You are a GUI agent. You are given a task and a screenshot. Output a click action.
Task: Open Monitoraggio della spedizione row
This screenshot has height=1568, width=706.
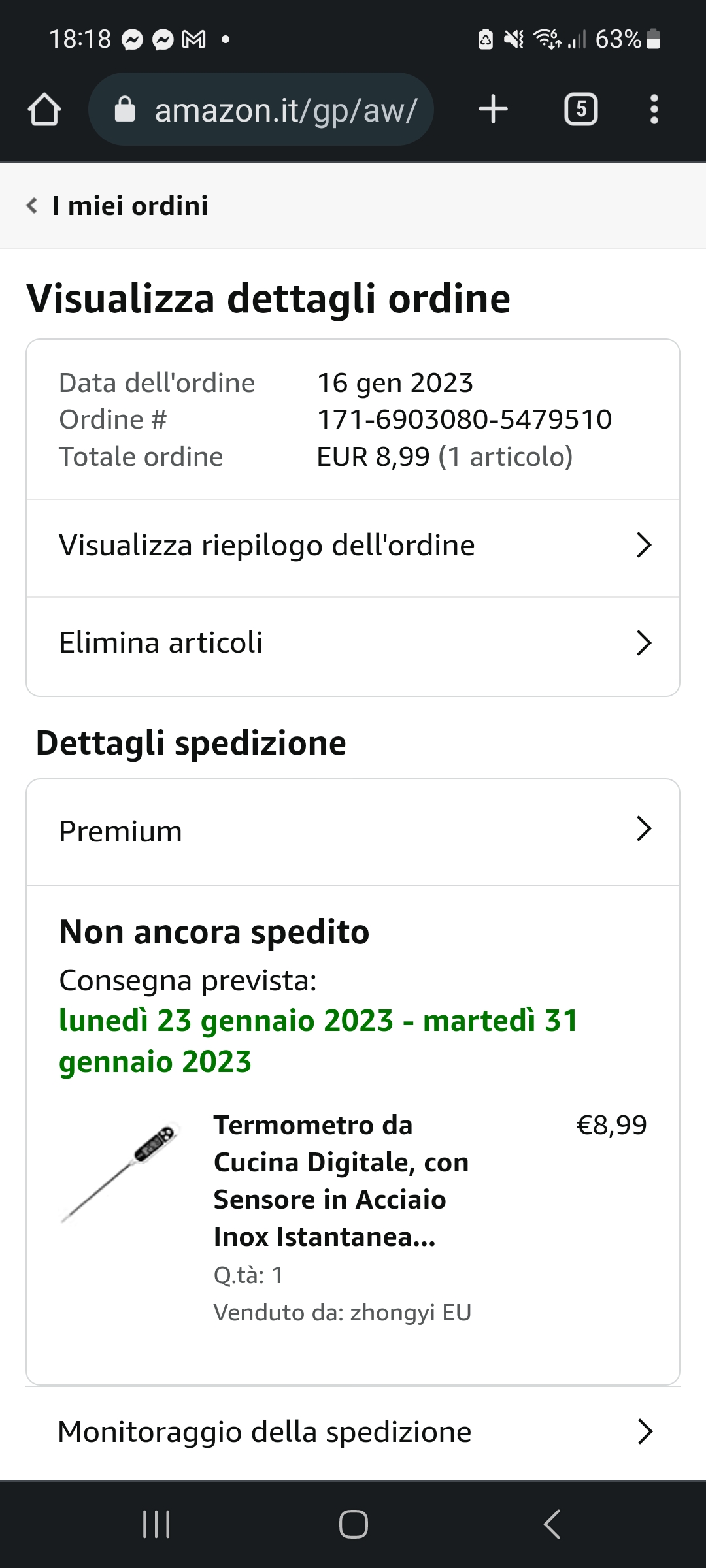(353, 1431)
